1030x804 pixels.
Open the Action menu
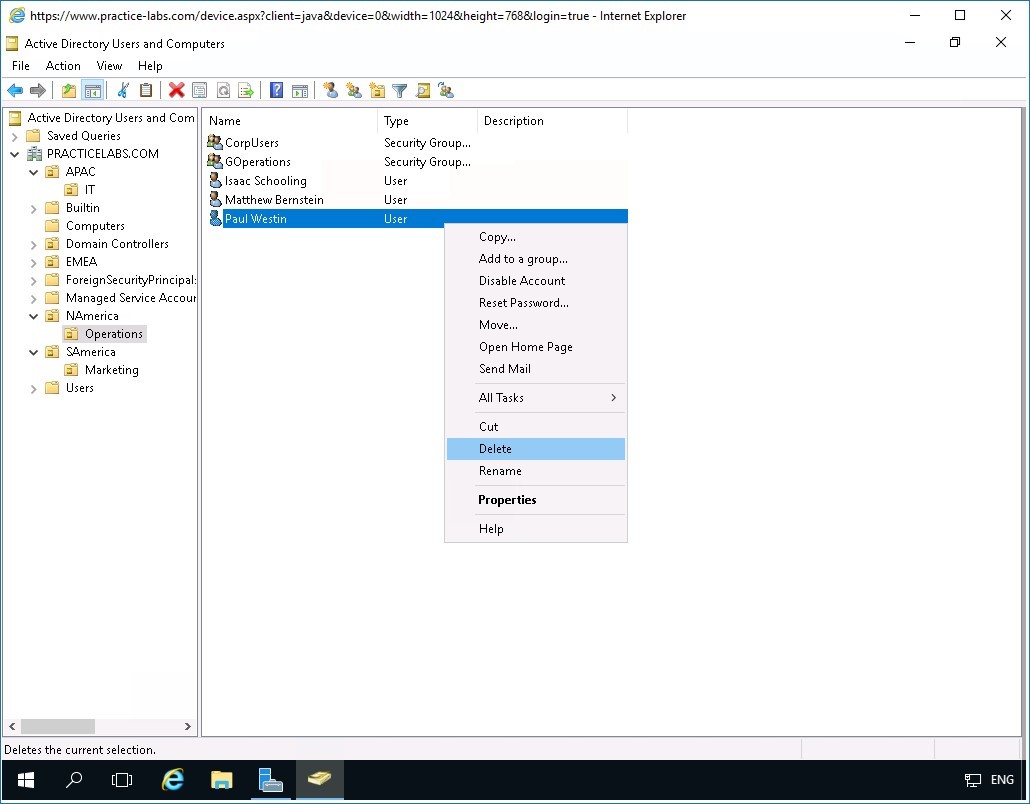tap(63, 66)
